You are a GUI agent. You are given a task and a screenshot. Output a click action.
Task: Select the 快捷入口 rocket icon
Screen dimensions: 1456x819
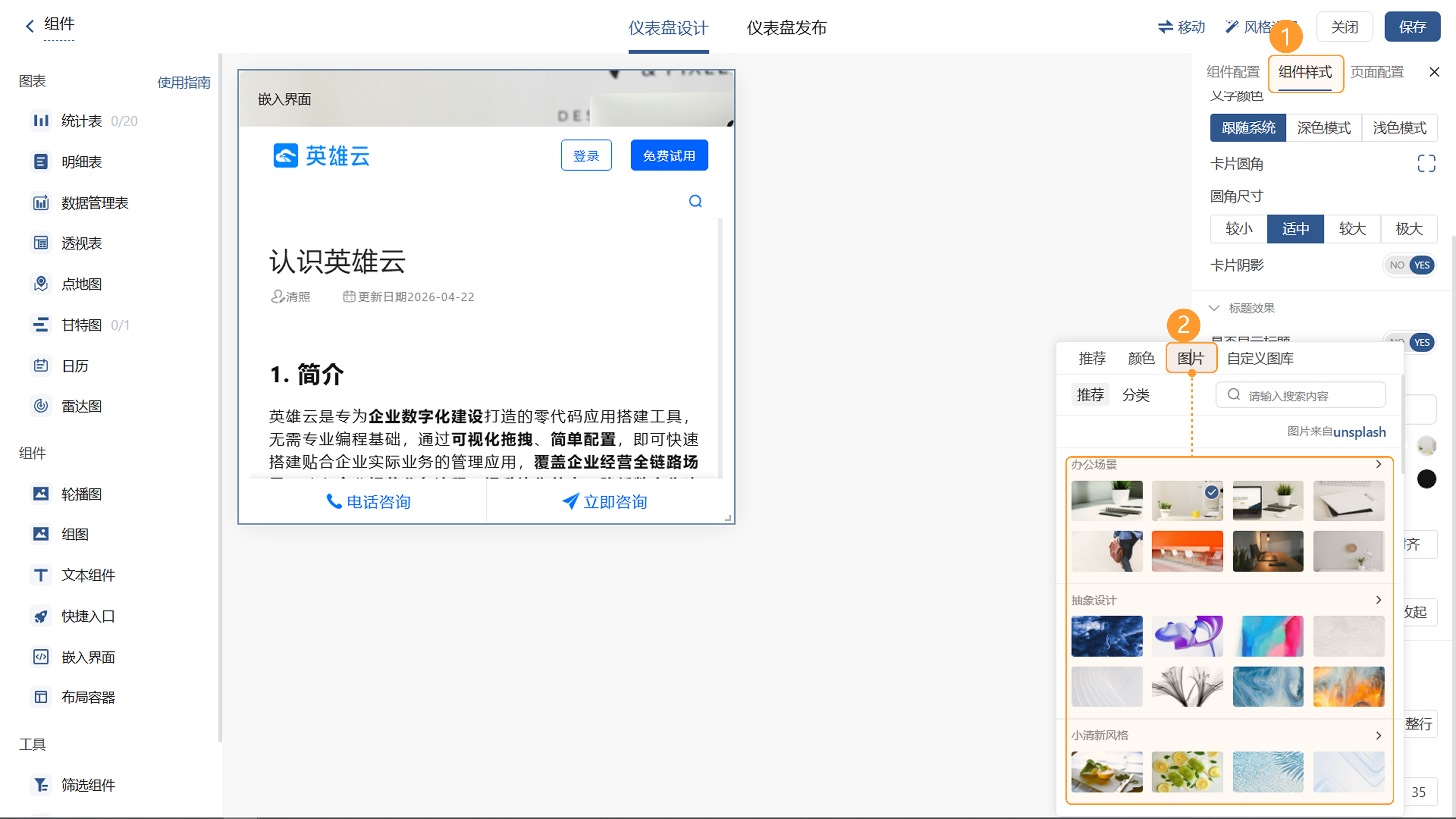point(41,616)
